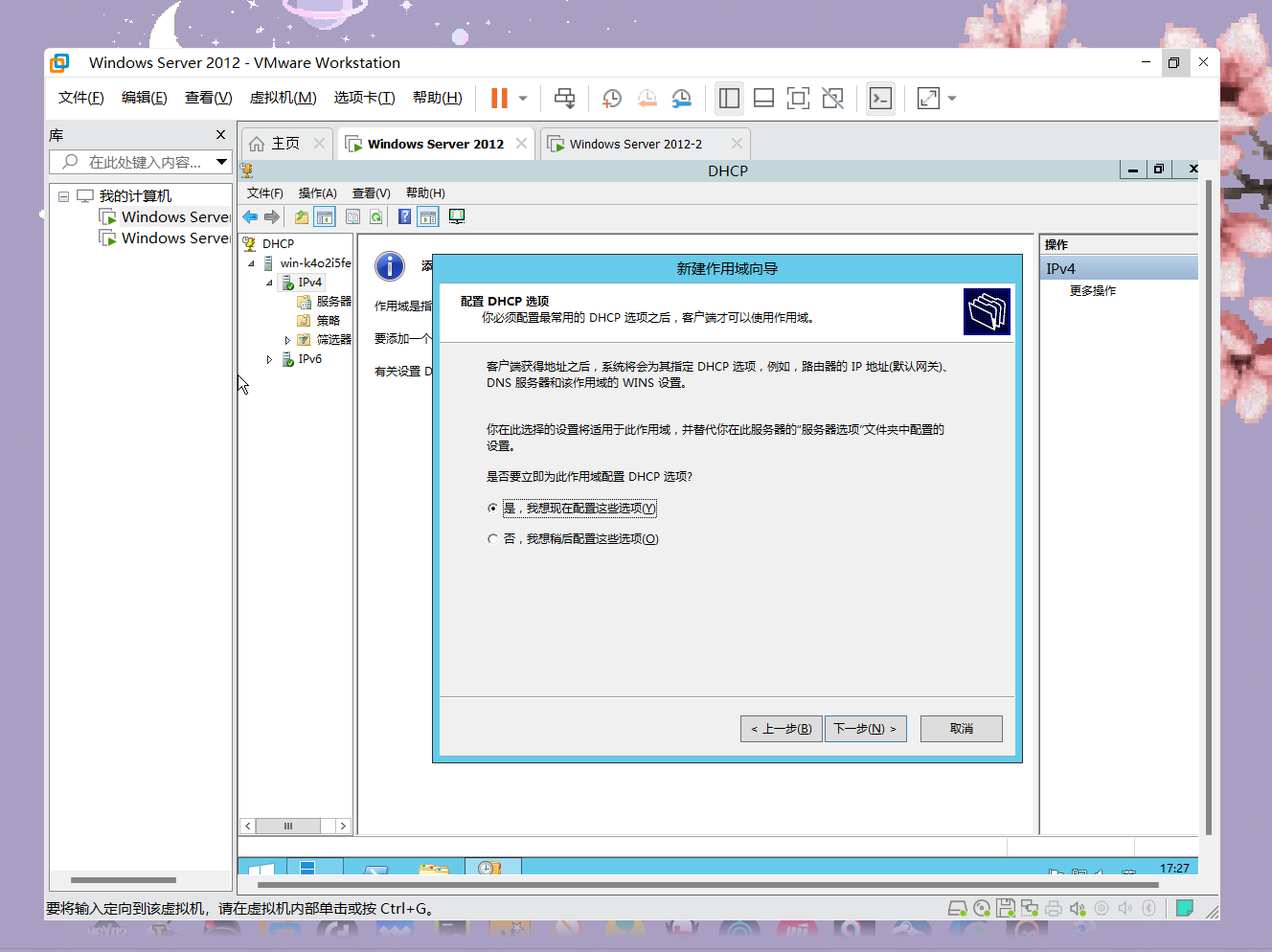The height and width of the screenshot is (952, 1272).
Task: Open the stretch display dropdown arrow
Action: [952, 98]
